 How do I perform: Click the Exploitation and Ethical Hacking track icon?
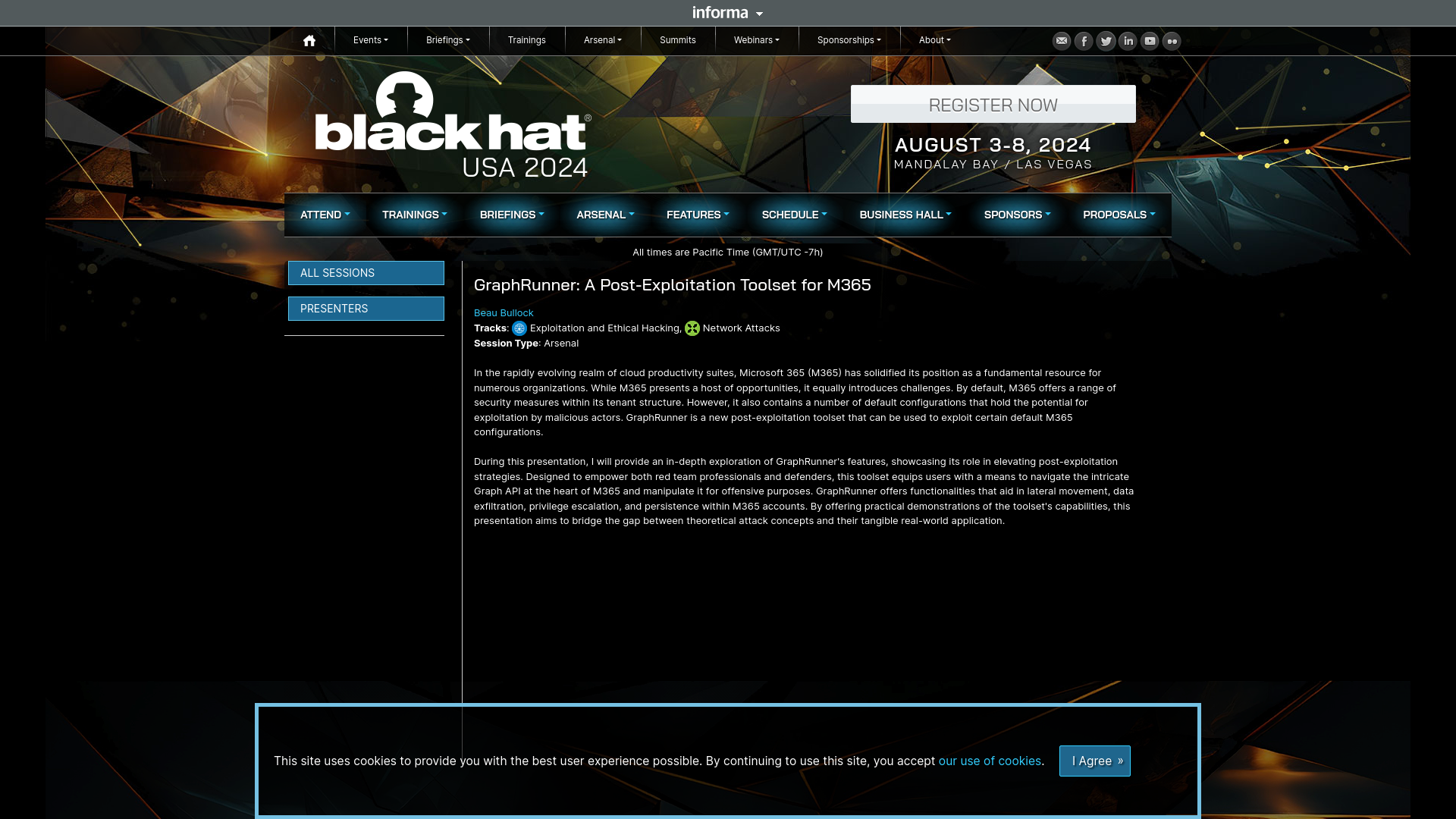pos(519,328)
